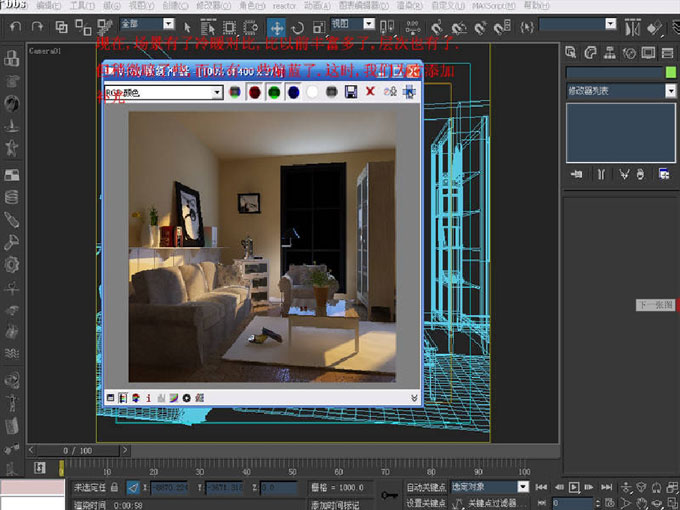
Task: Open the 工具 menu
Action: click(x=80, y=6)
